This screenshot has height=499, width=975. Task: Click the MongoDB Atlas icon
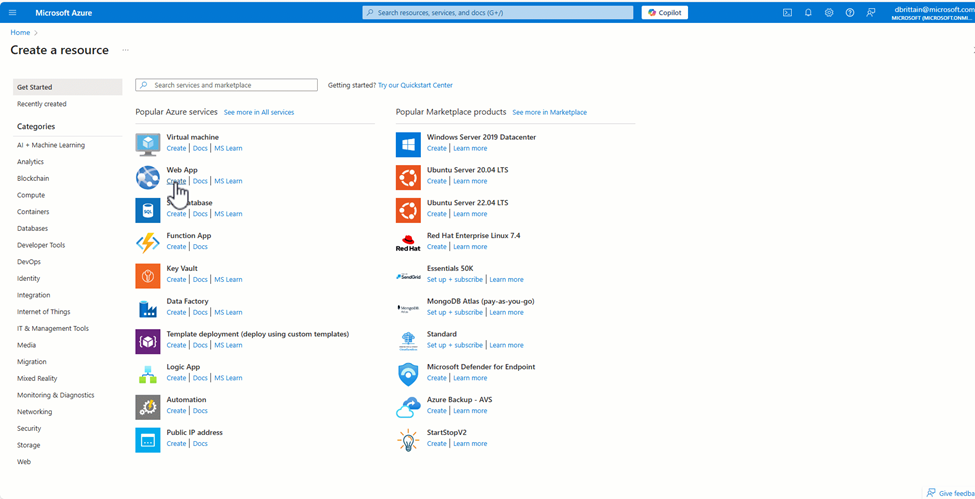pyautogui.click(x=408, y=309)
